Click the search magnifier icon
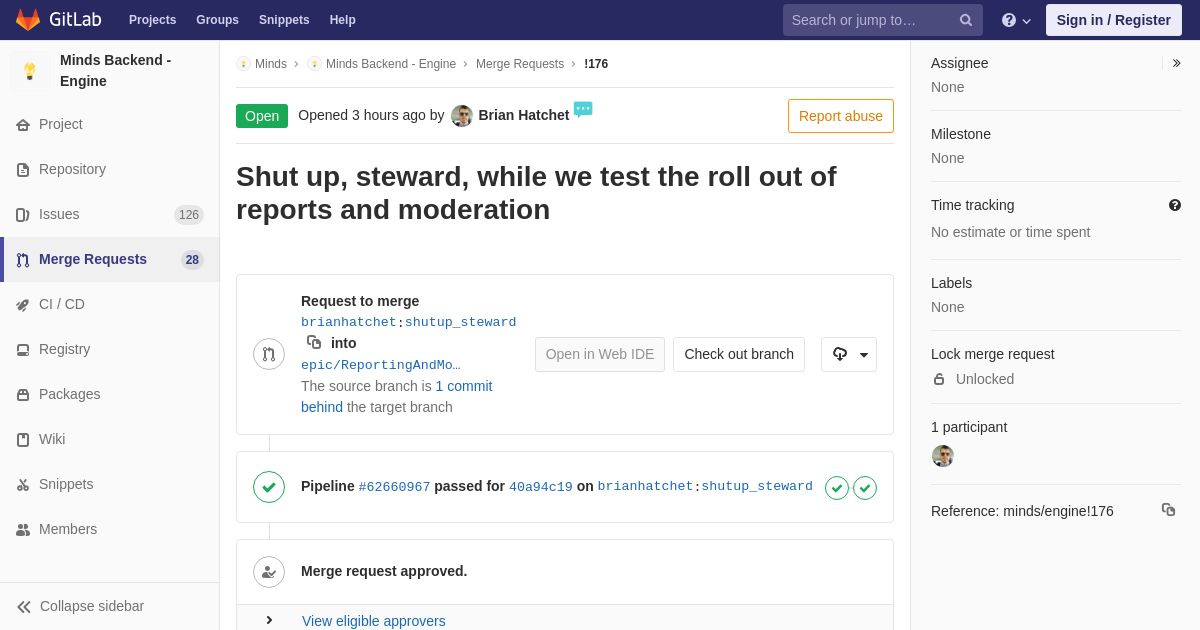 (x=966, y=20)
